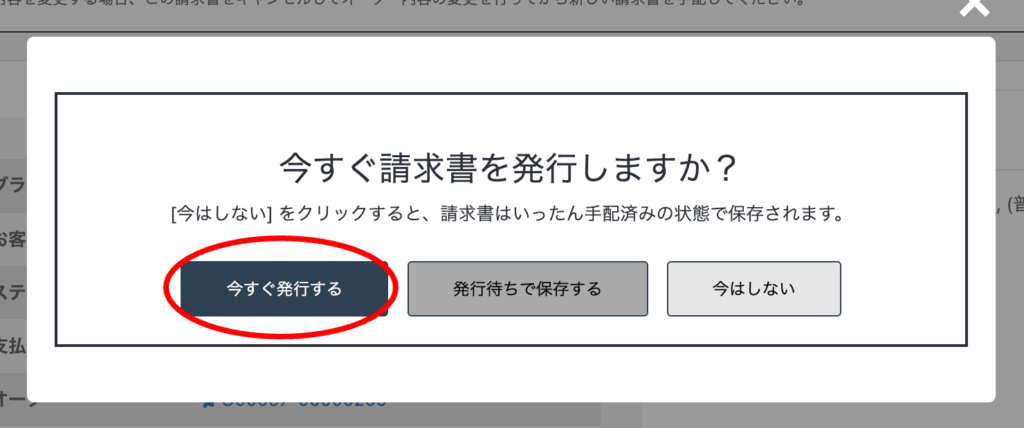
Task: Select the dimmed 支払 row label
Action: pos(13,346)
